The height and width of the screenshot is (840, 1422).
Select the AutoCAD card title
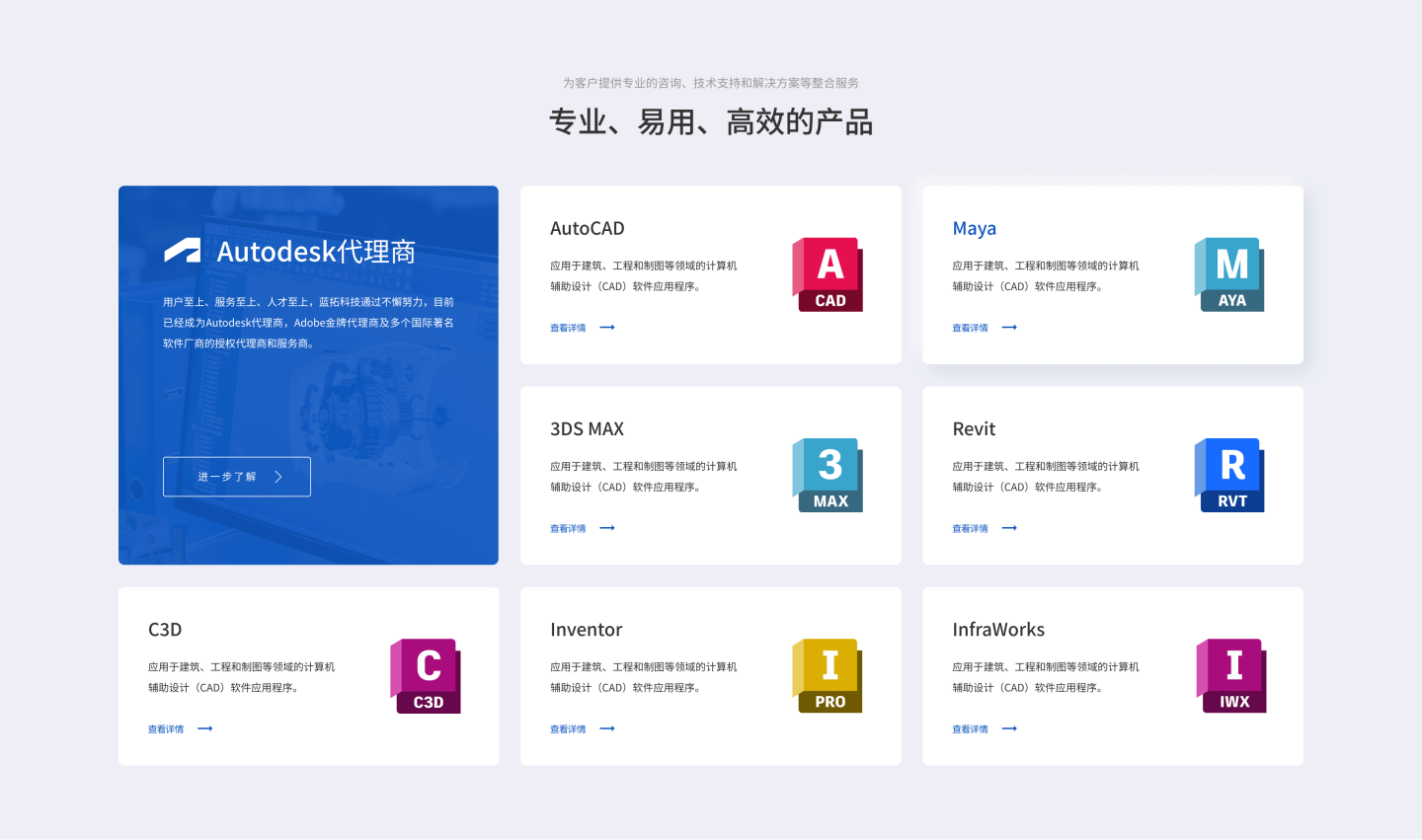click(x=588, y=228)
